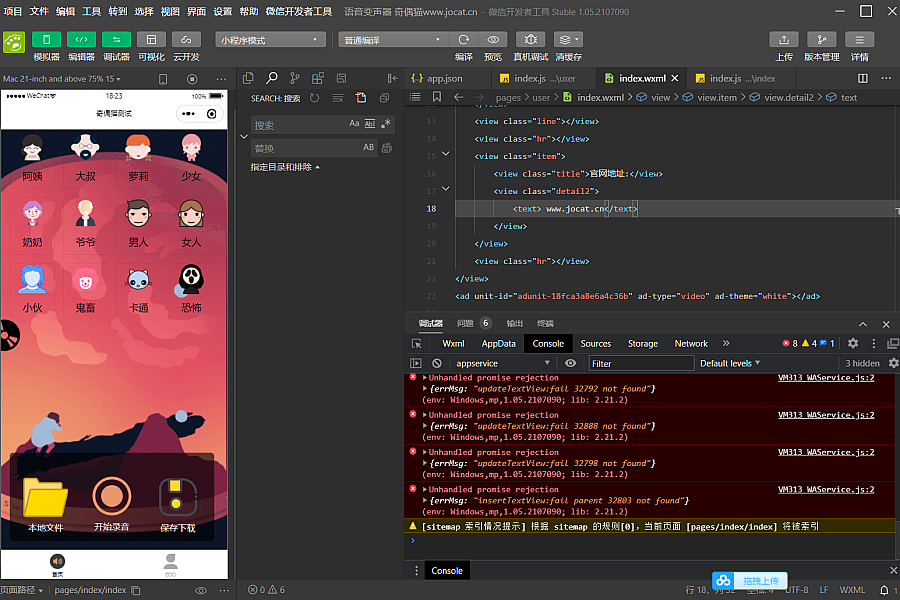Open the 普通编译 compile mode dropdown
The height and width of the screenshot is (600, 900).
click(x=393, y=40)
